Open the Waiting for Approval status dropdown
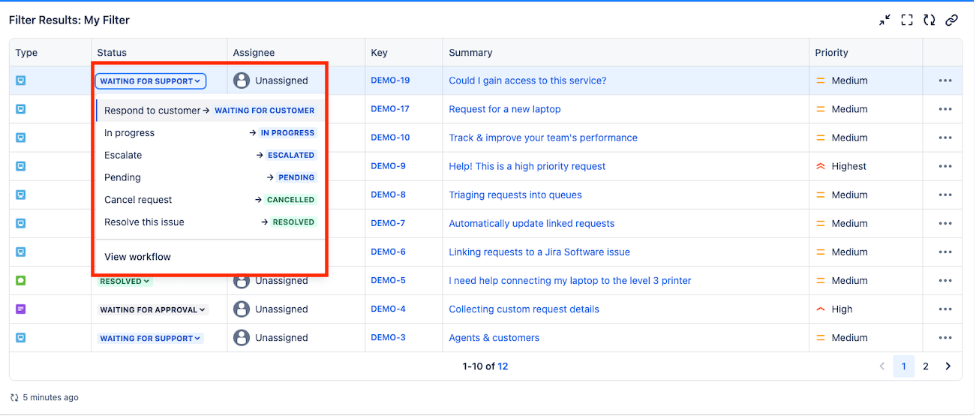975x417 pixels. coord(153,309)
